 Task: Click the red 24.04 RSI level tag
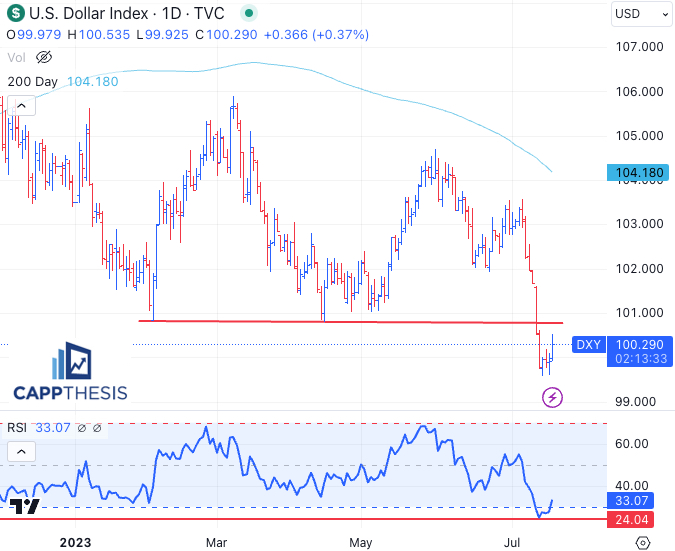pyautogui.click(x=638, y=520)
